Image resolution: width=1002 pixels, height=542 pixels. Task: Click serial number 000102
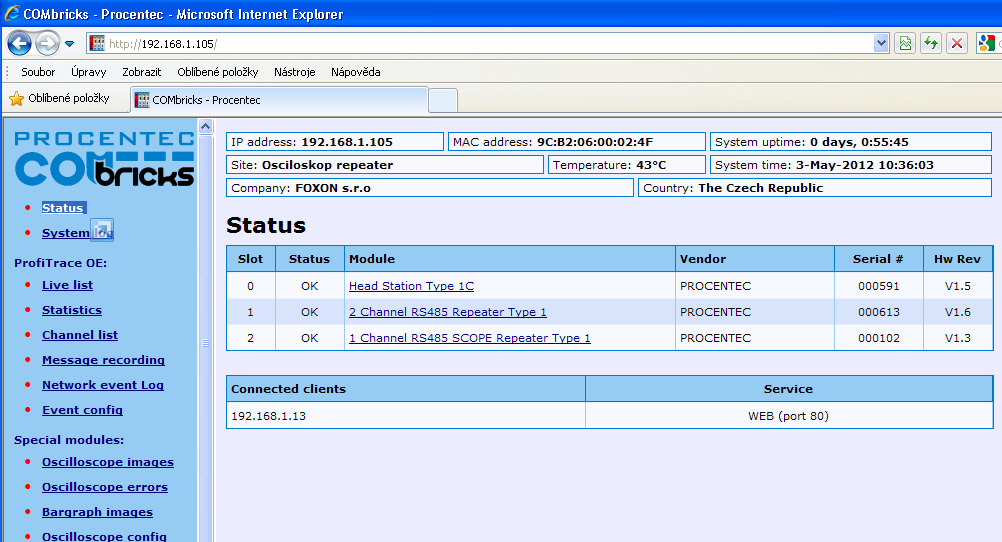pyautogui.click(x=879, y=337)
